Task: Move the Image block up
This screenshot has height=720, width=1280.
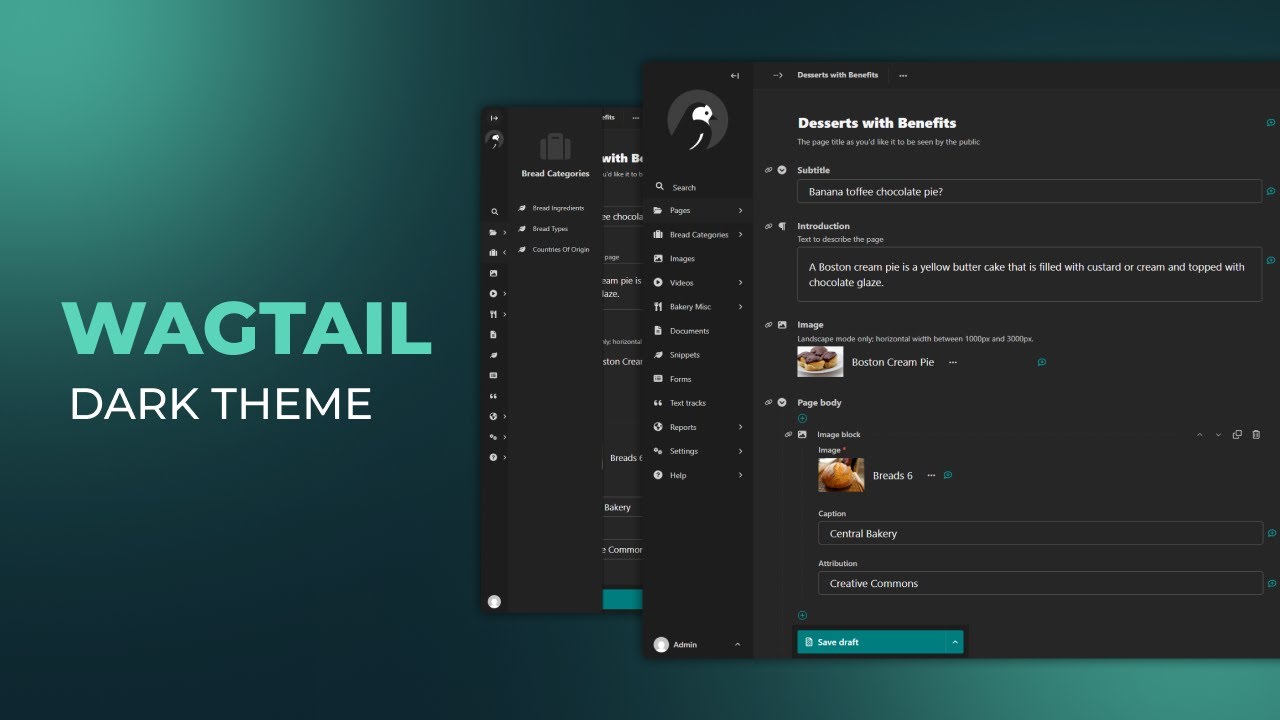Action: pyautogui.click(x=1200, y=434)
